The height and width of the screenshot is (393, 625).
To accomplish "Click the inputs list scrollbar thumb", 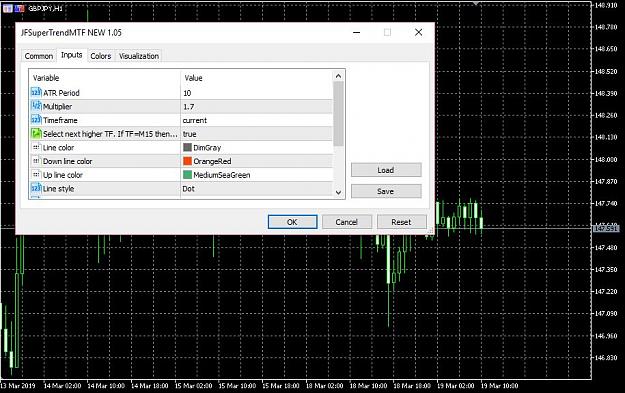I will tap(338, 114).
